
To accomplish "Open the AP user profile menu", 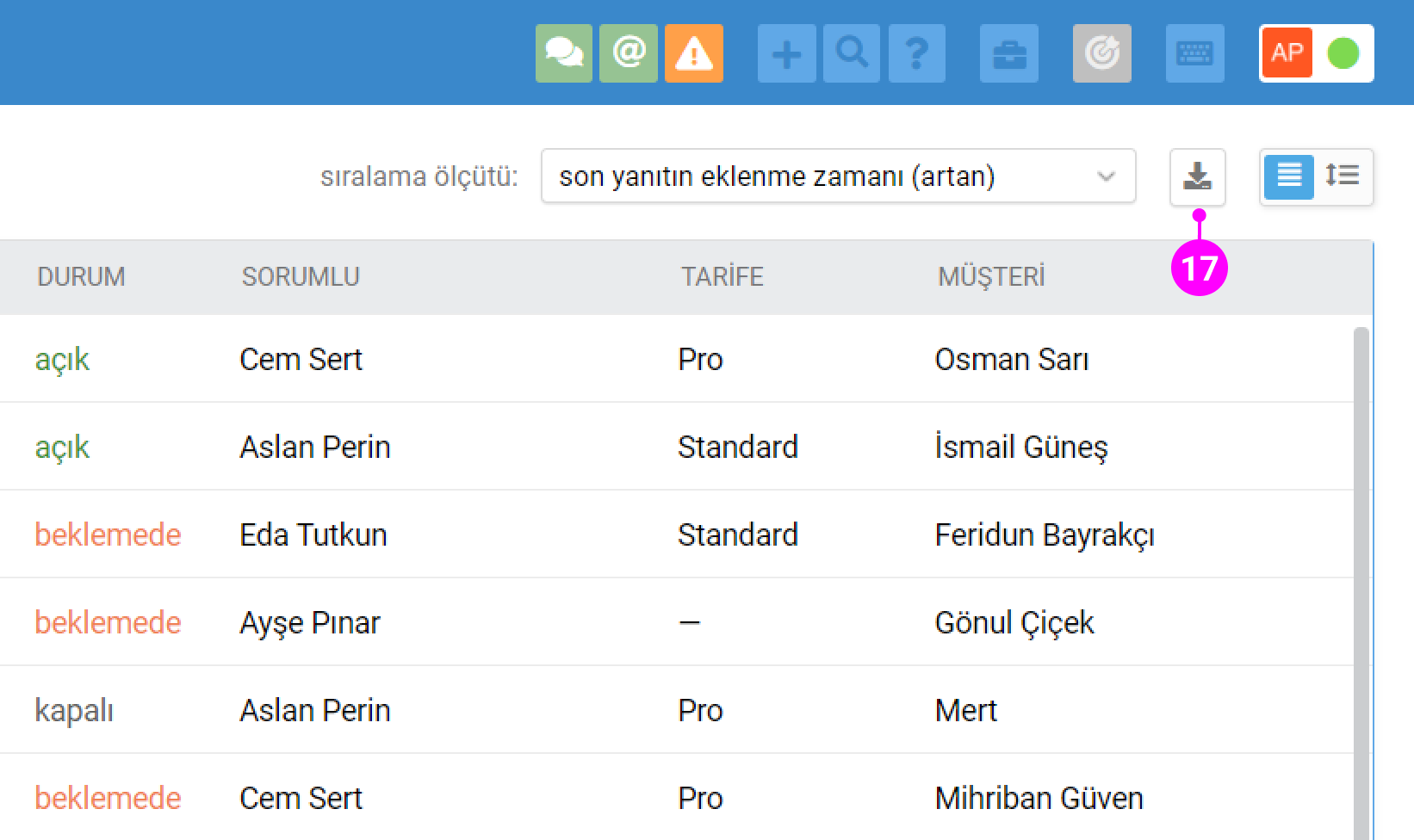I will tap(1287, 53).
